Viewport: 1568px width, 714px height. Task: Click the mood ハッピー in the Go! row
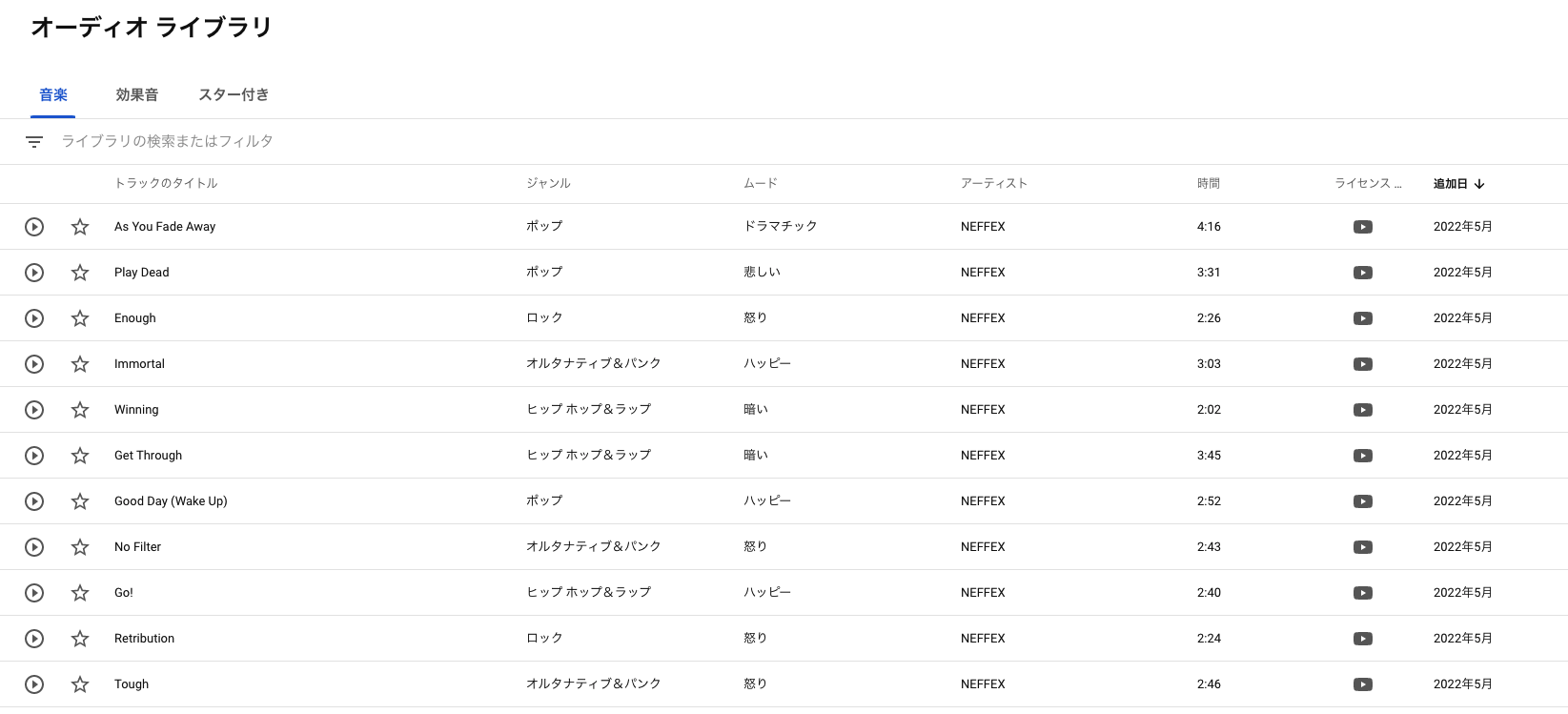pyautogui.click(x=767, y=592)
